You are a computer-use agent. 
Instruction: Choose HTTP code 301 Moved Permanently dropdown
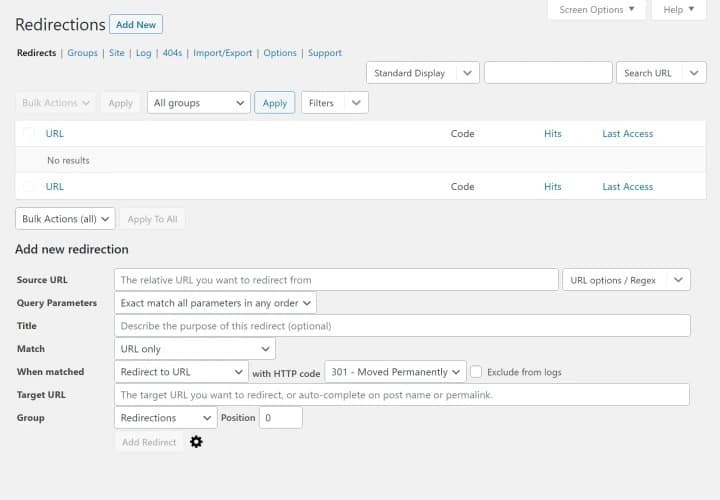pyautogui.click(x=395, y=372)
